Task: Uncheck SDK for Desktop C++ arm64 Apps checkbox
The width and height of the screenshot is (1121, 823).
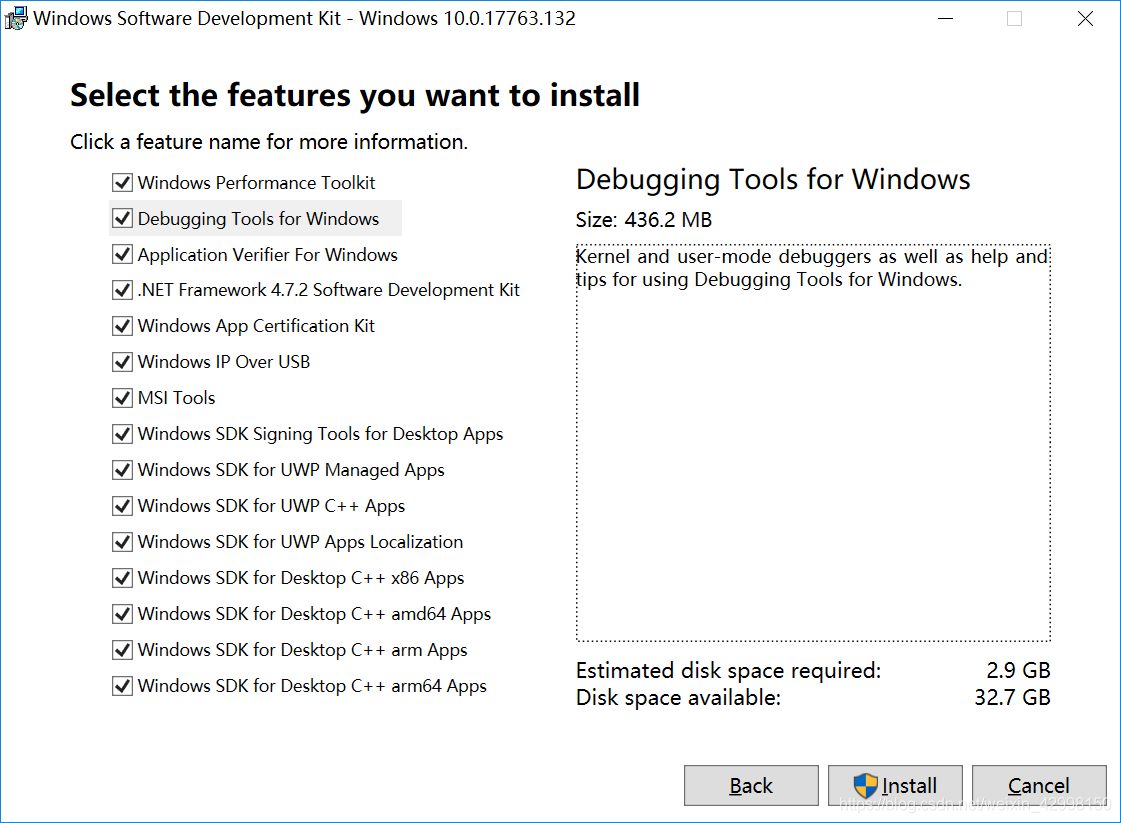Action: [x=122, y=686]
